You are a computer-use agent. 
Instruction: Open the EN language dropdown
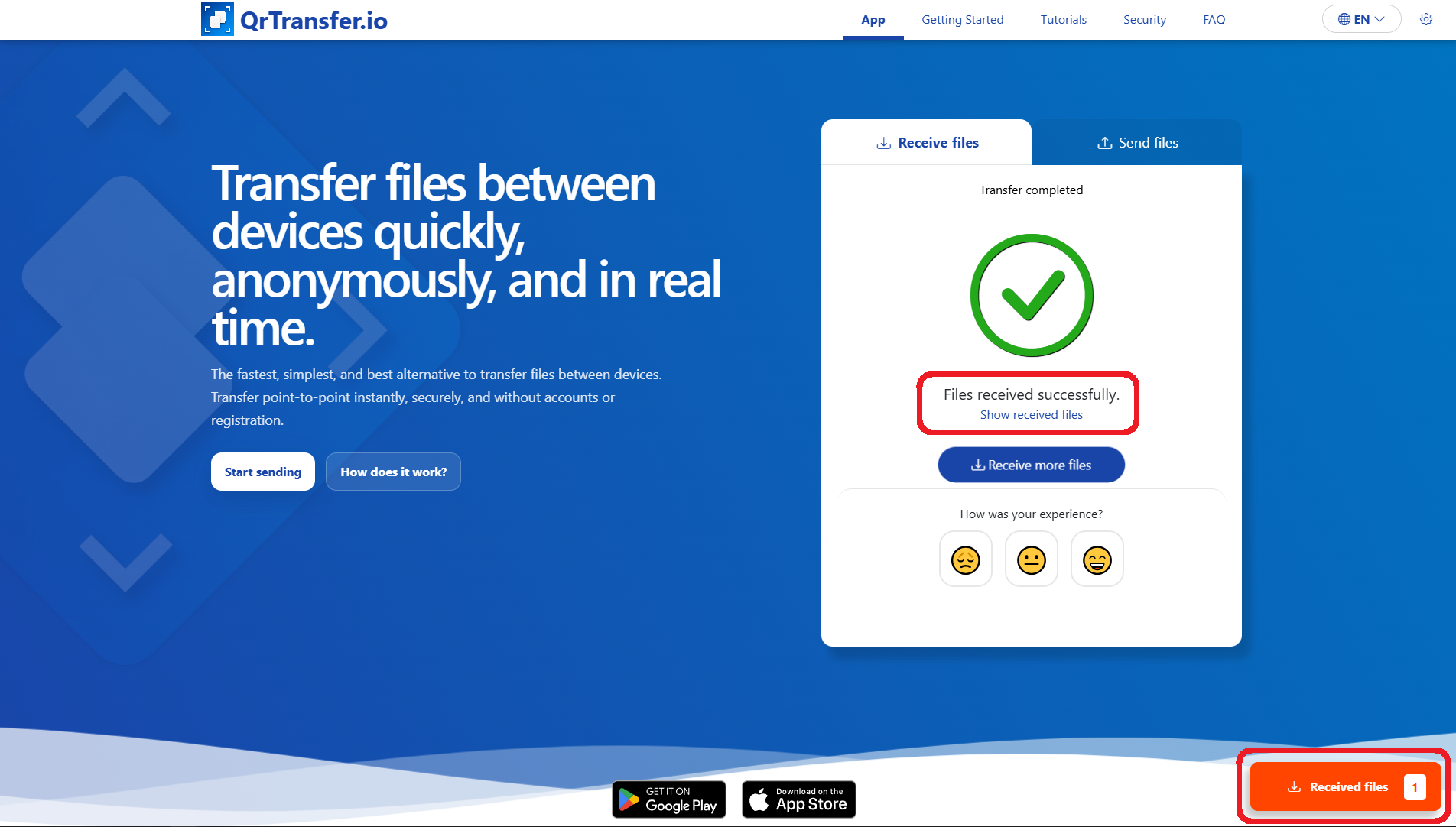coord(1361,19)
